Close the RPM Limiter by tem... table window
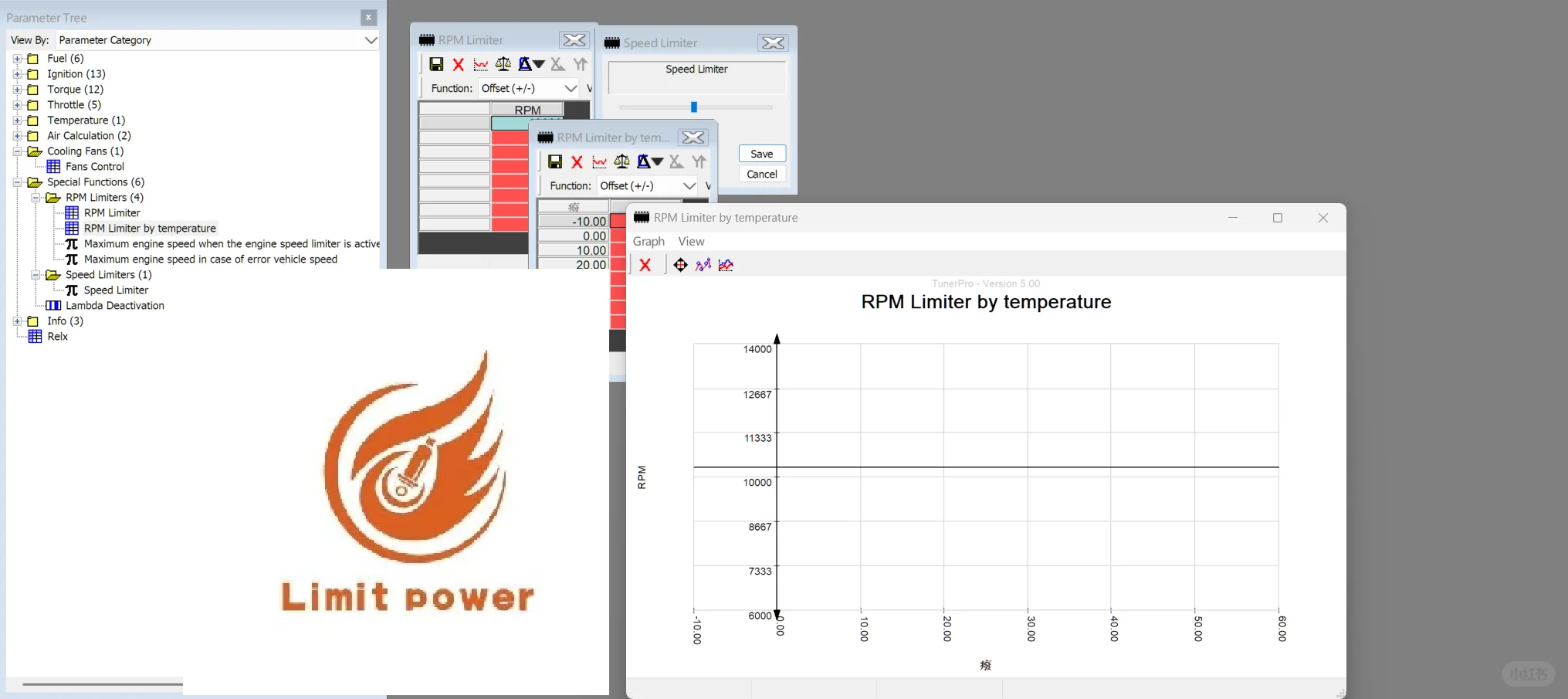The height and width of the screenshot is (699, 1568). pos(693,137)
